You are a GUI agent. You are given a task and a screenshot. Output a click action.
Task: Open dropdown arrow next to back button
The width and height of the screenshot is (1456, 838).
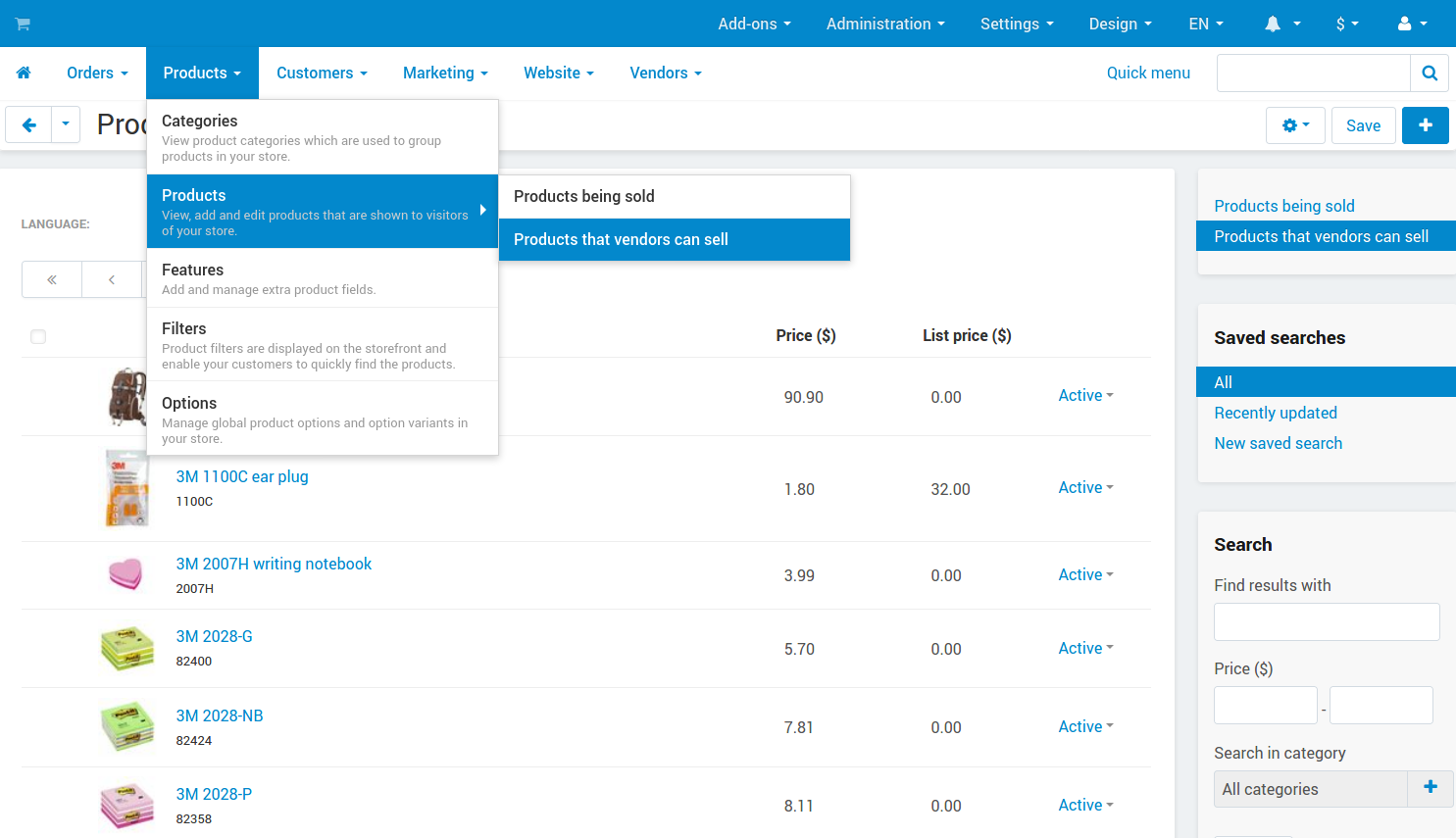[66, 125]
